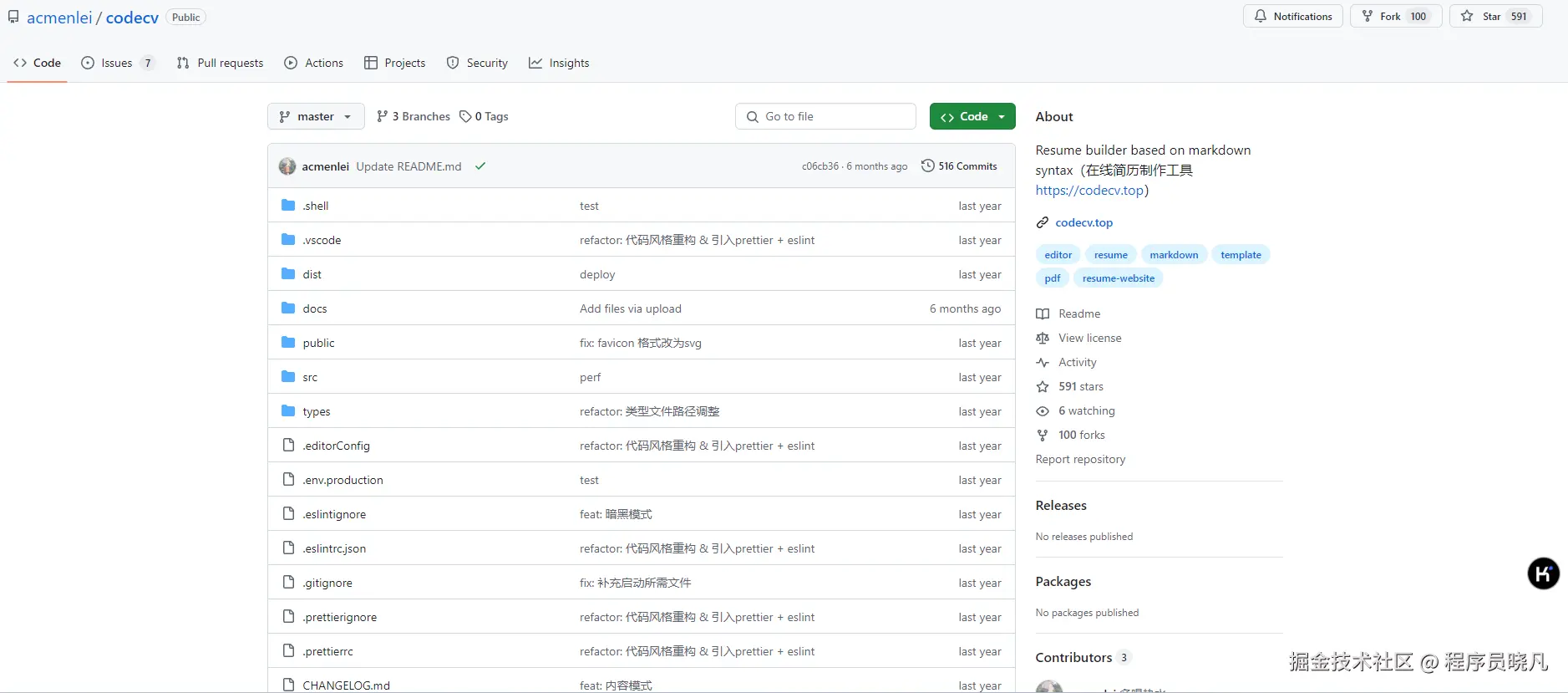Click the tag icon beside 0 Tags
The width and height of the screenshot is (1568, 693).
coord(465,116)
